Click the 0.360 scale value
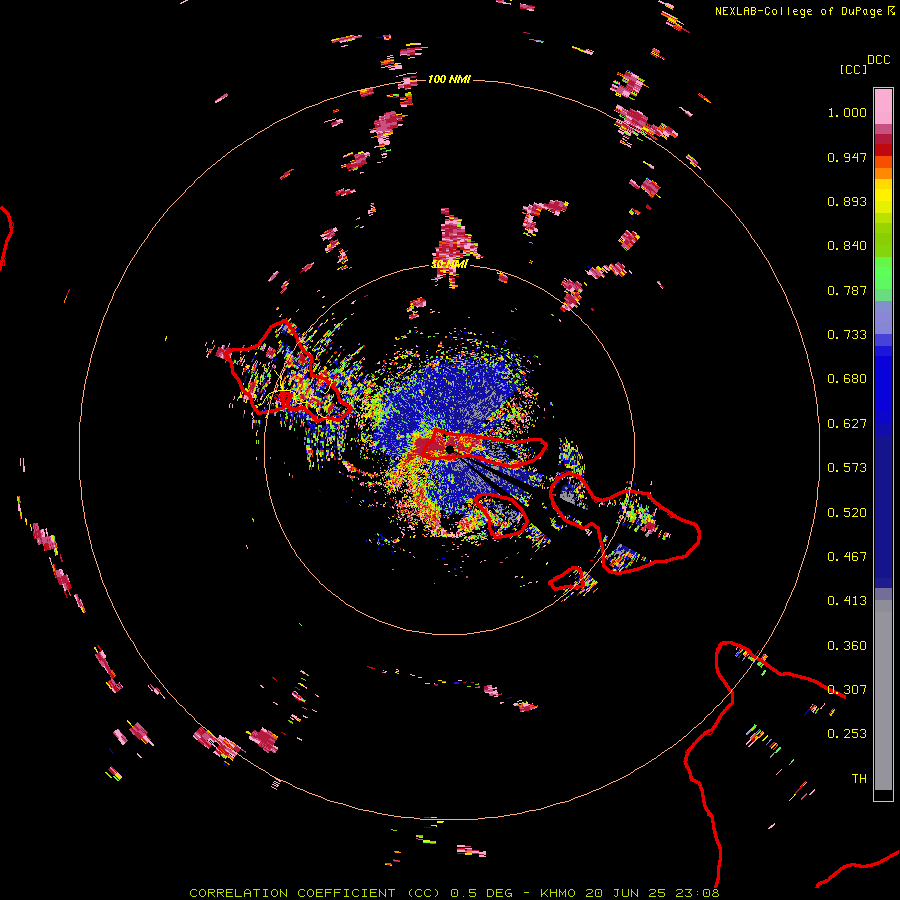The image size is (900, 900). 847,646
